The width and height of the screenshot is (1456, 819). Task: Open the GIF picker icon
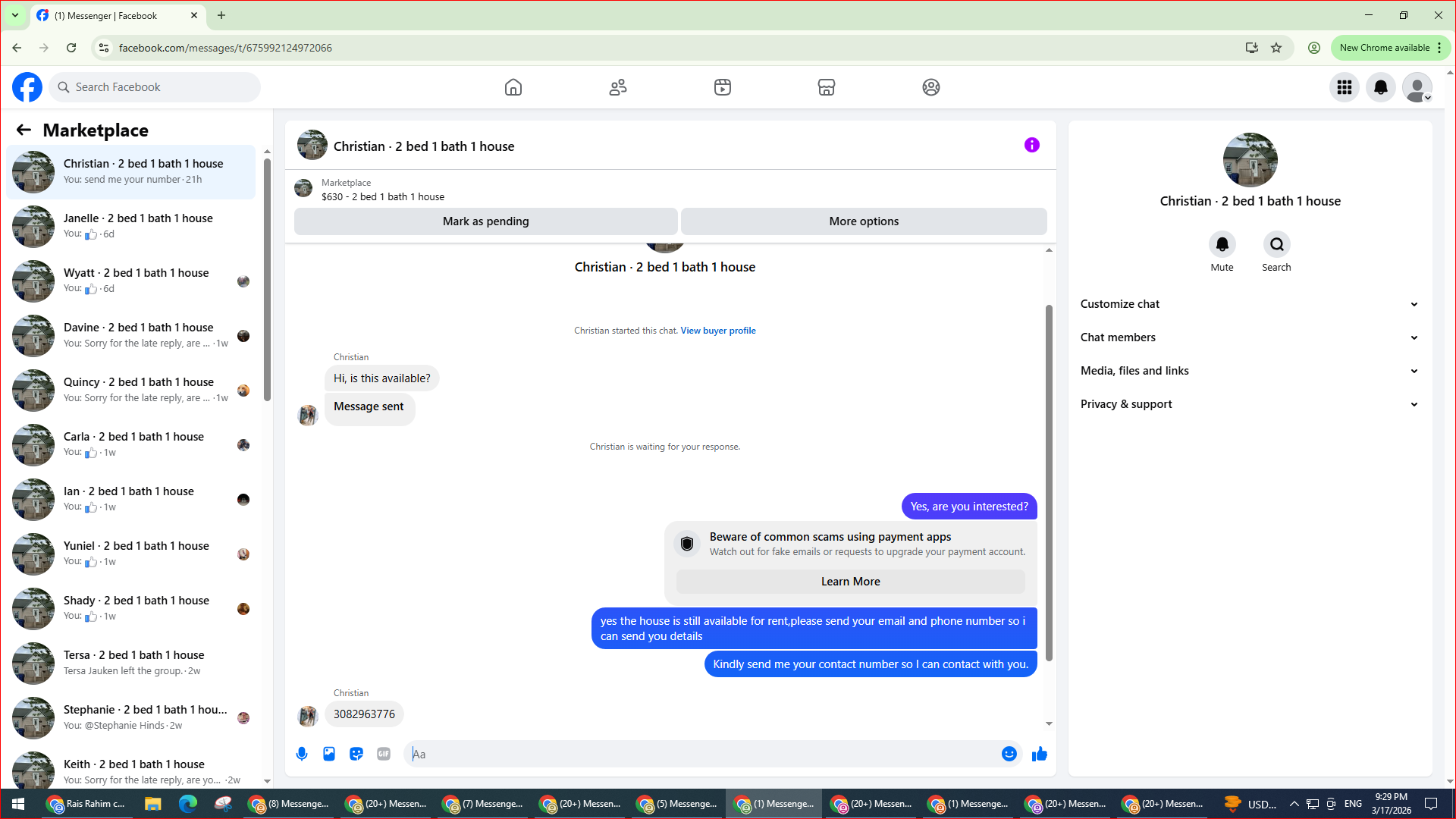click(x=384, y=754)
